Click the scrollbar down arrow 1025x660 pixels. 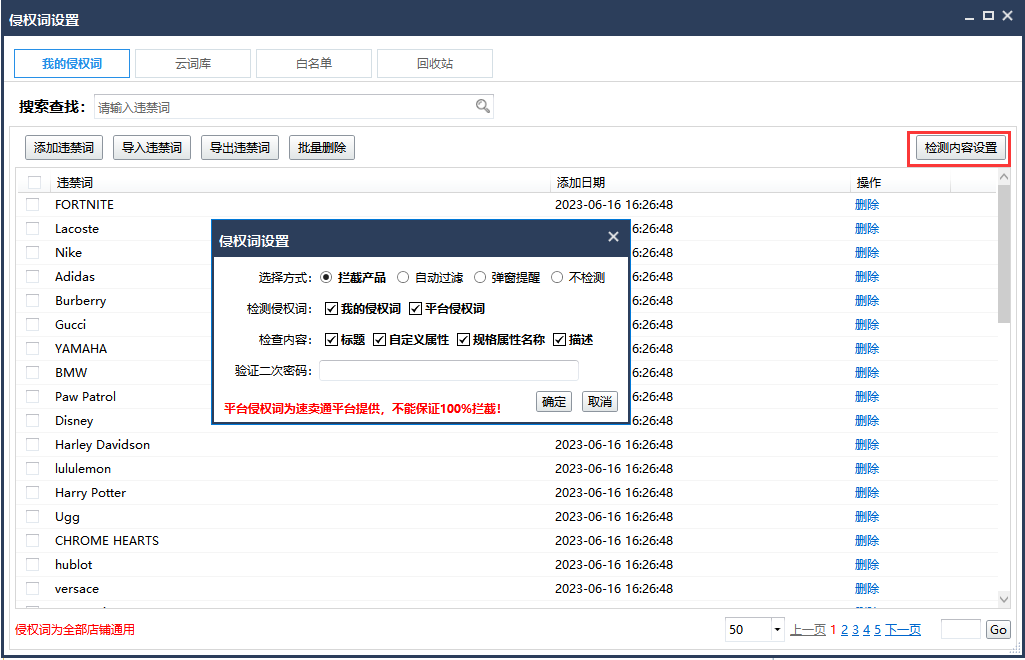tap(1003, 599)
